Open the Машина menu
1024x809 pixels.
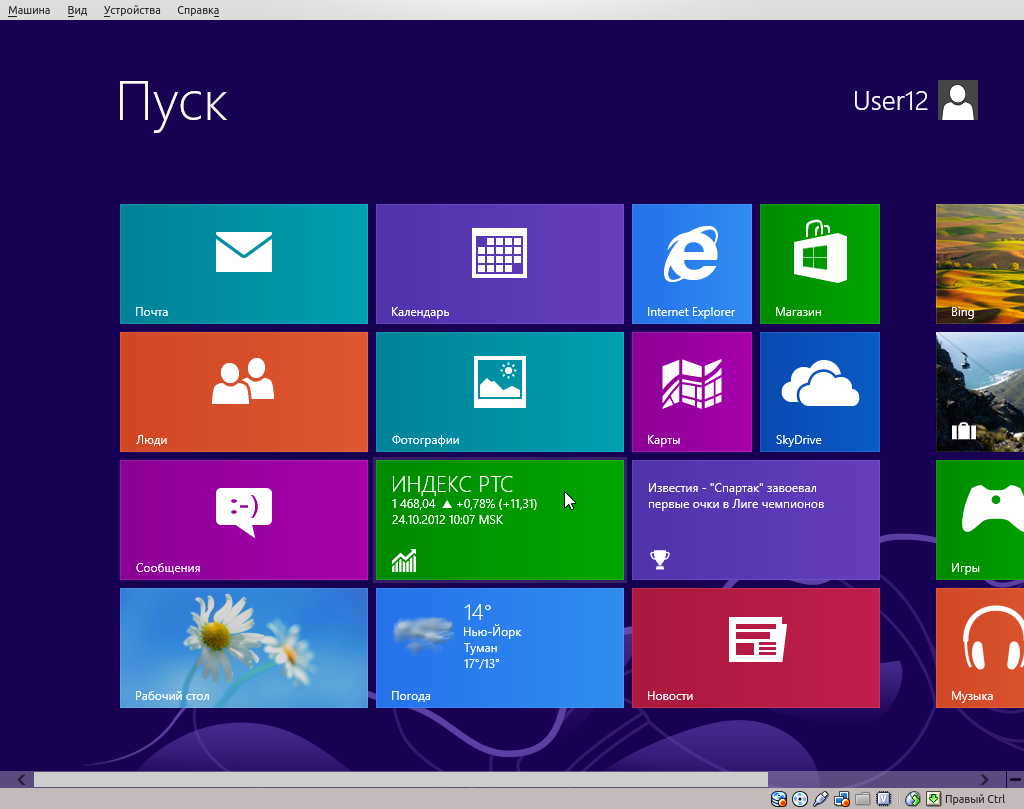click(x=29, y=10)
